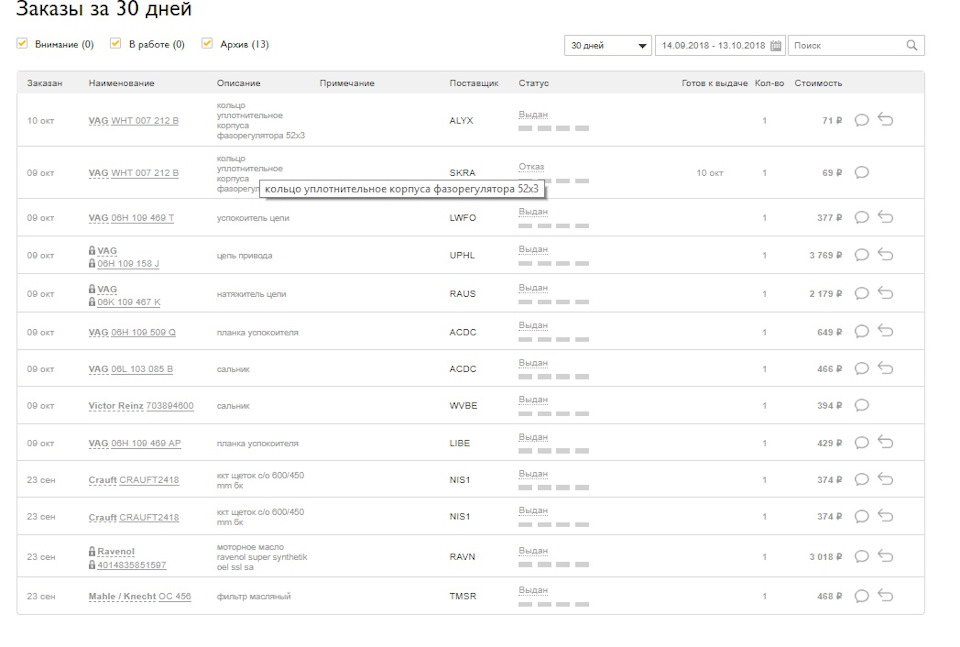This screenshot has height=647, width=960.
Task: Open part link 06H 109 469 AP
Action: coord(146,443)
